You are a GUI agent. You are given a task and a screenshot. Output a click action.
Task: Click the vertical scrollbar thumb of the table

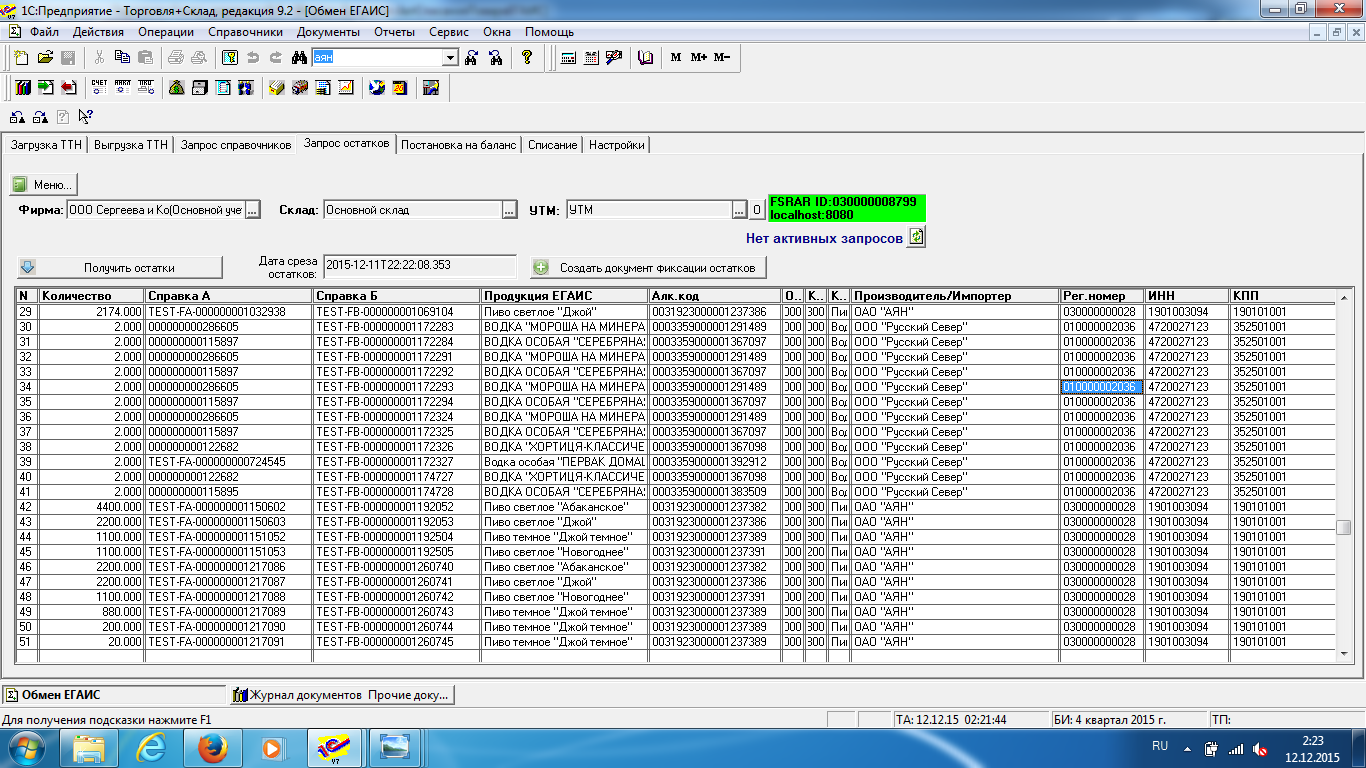(1344, 527)
